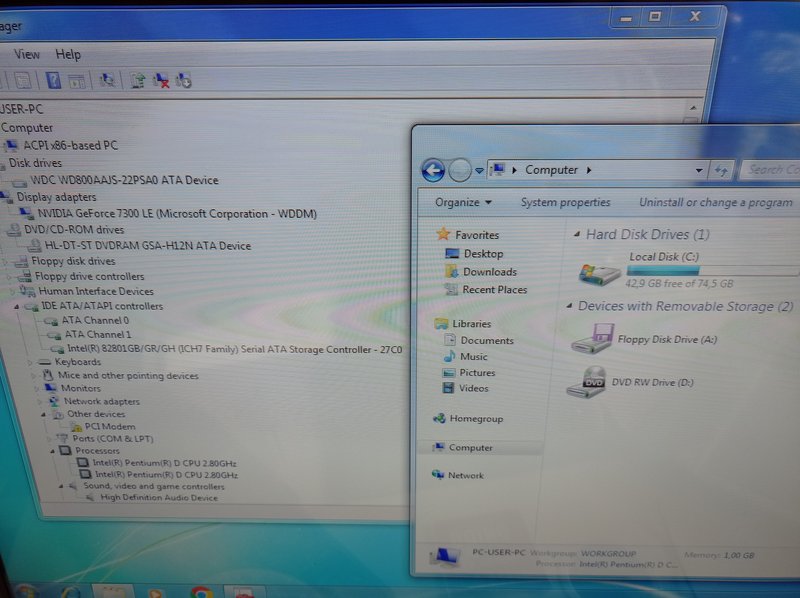Select Ports (COM & LPT) category
Image resolution: width=800 pixels, height=598 pixels.
click(113, 439)
